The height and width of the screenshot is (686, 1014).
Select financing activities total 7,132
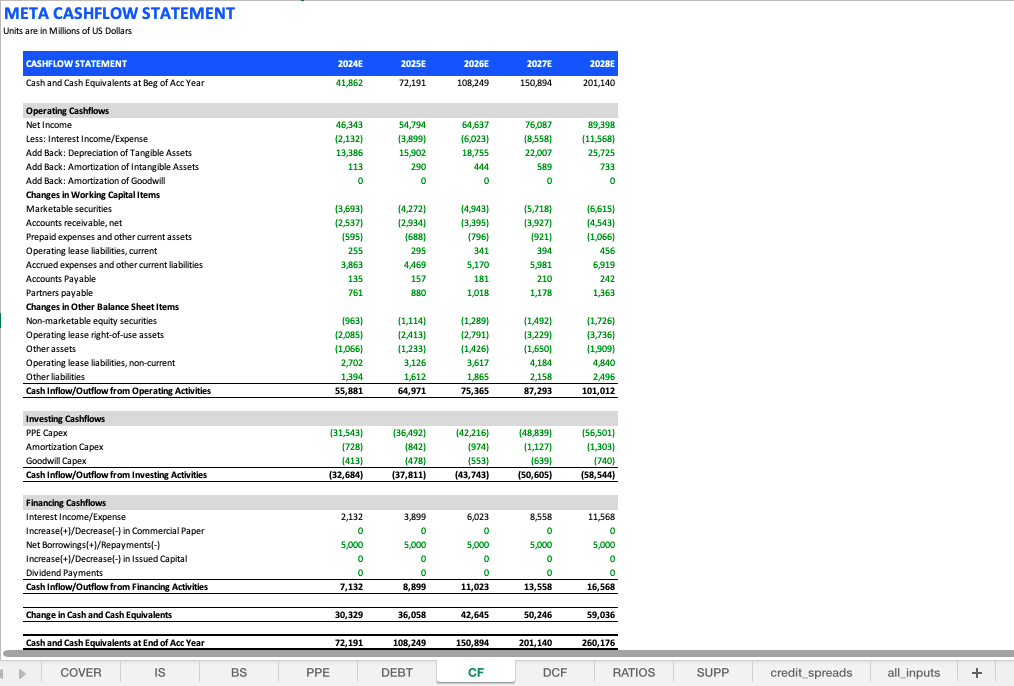(x=352, y=587)
